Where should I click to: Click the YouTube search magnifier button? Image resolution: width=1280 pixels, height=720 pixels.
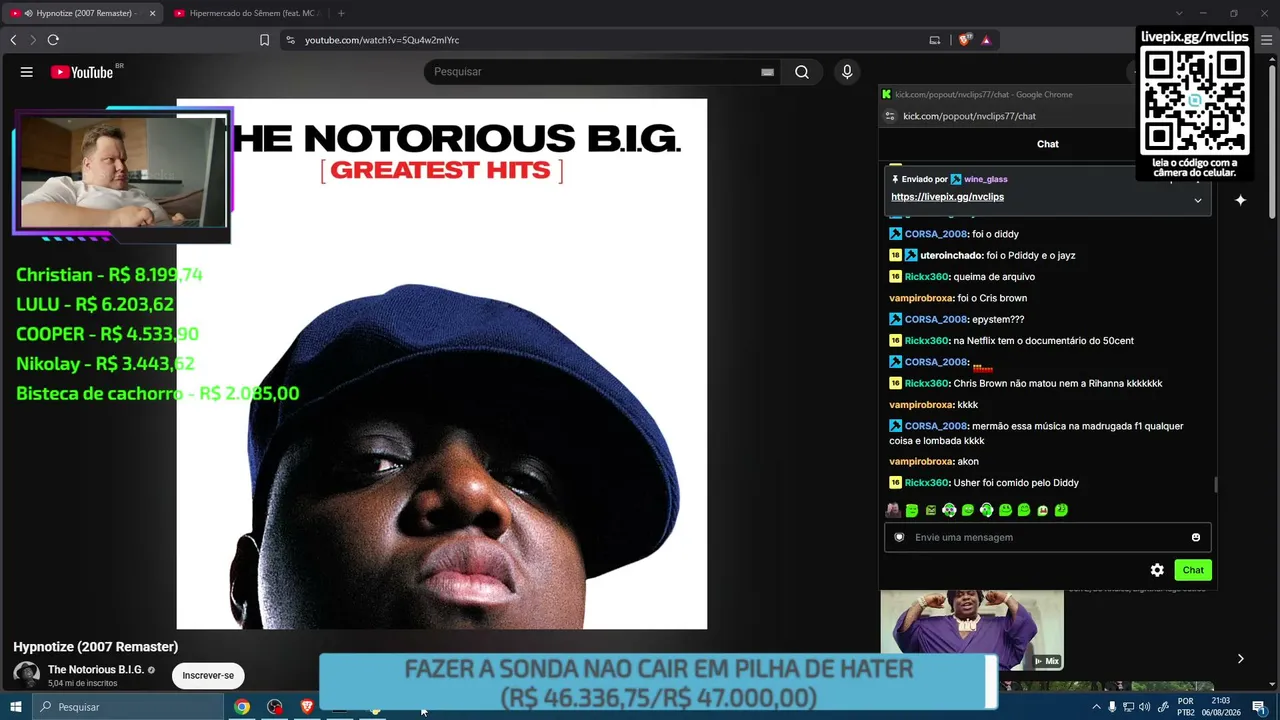[x=802, y=72]
